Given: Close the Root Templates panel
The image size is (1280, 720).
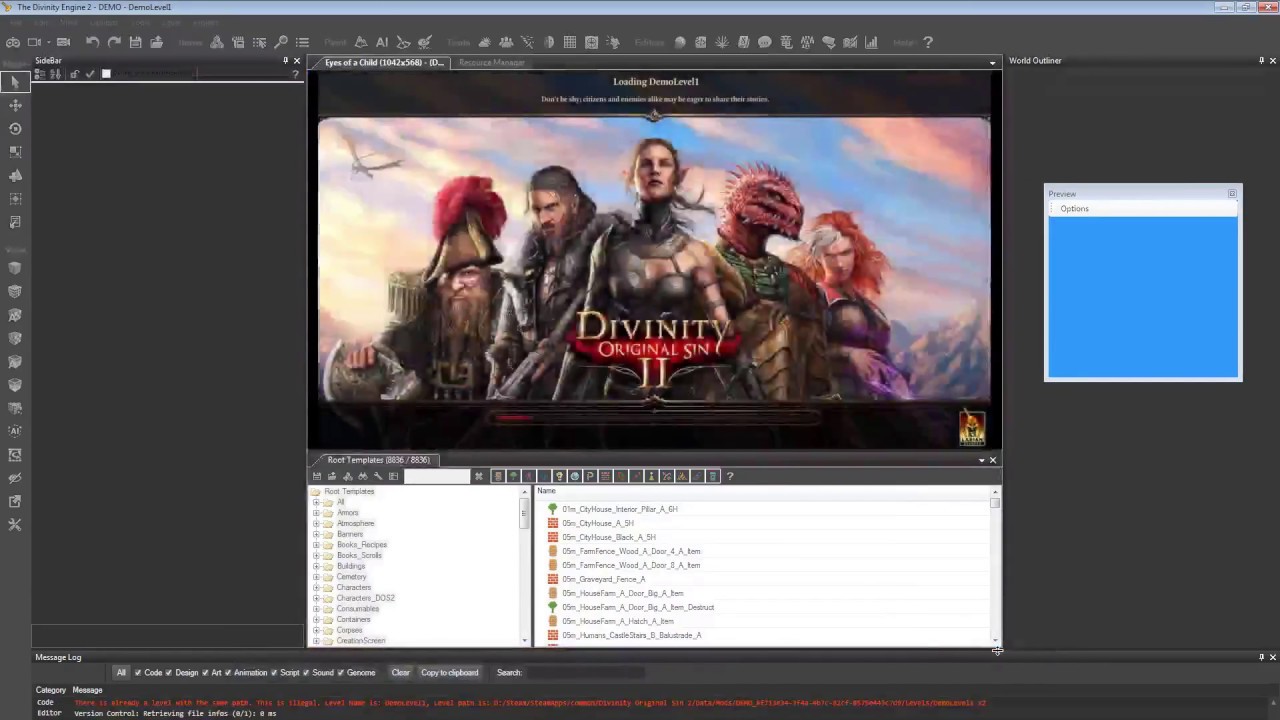Looking at the screenshot, I should 993,460.
